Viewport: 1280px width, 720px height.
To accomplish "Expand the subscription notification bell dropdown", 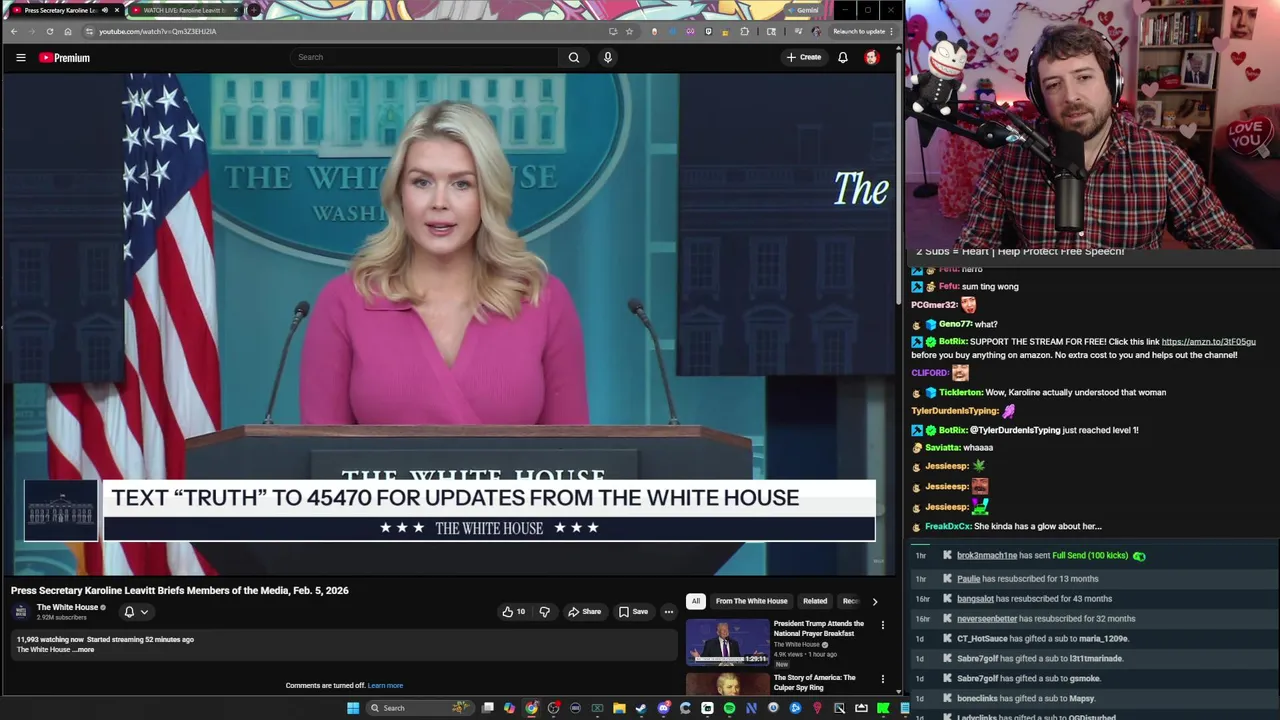I will click(x=136, y=612).
